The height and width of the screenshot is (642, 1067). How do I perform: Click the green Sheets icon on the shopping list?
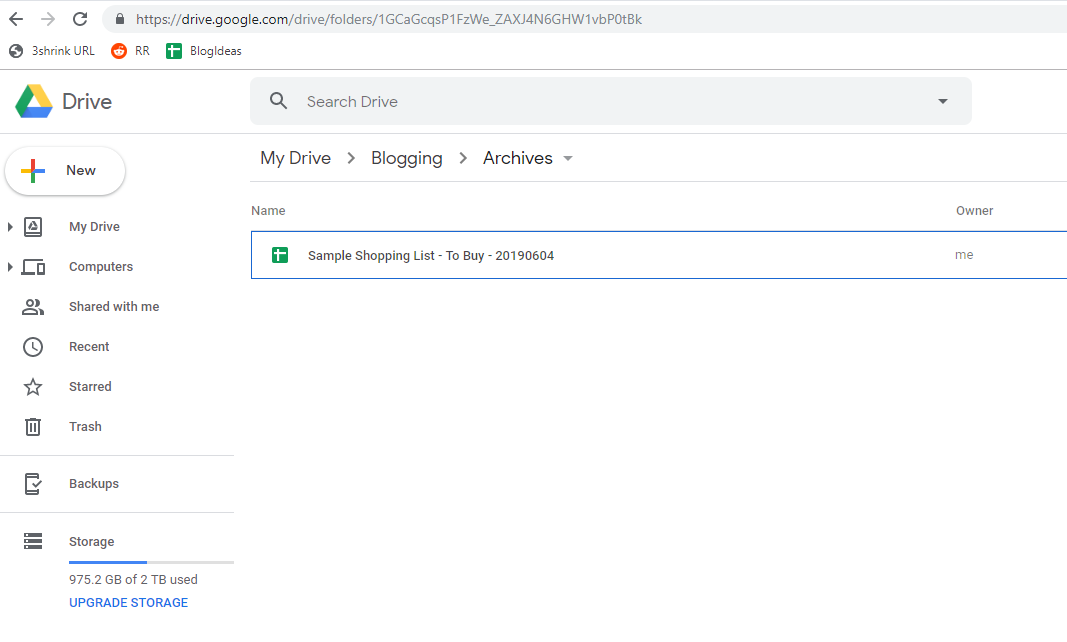pyautogui.click(x=280, y=255)
